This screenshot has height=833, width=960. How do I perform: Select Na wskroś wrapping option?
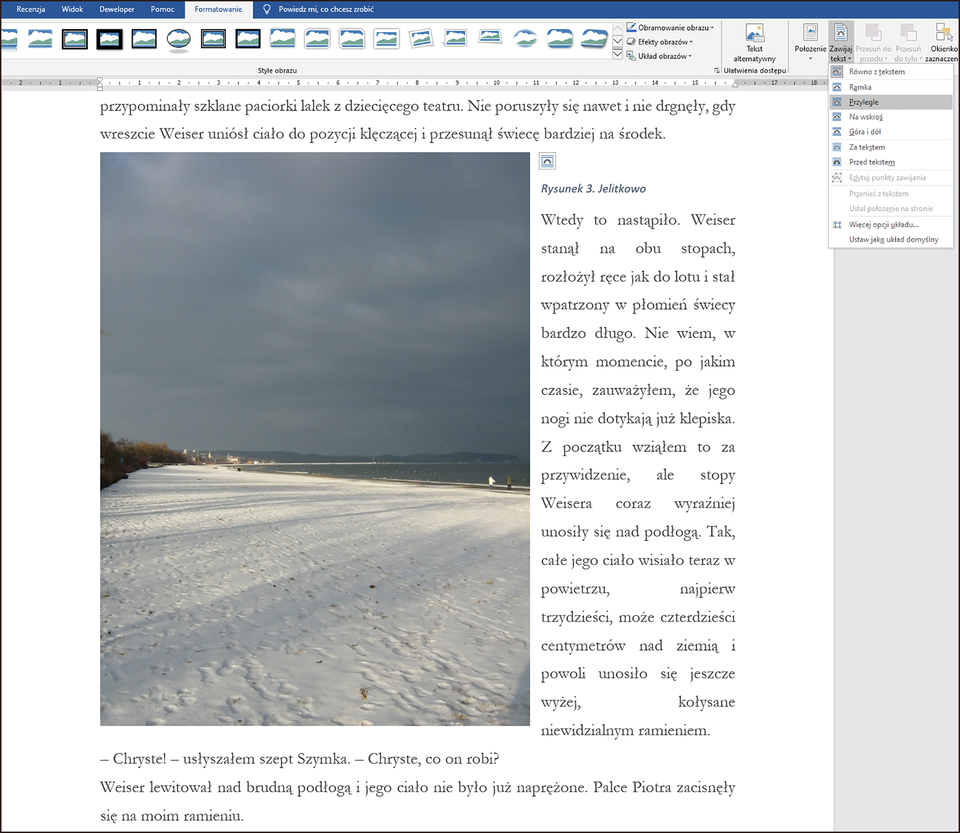pyautogui.click(x=865, y=117)
